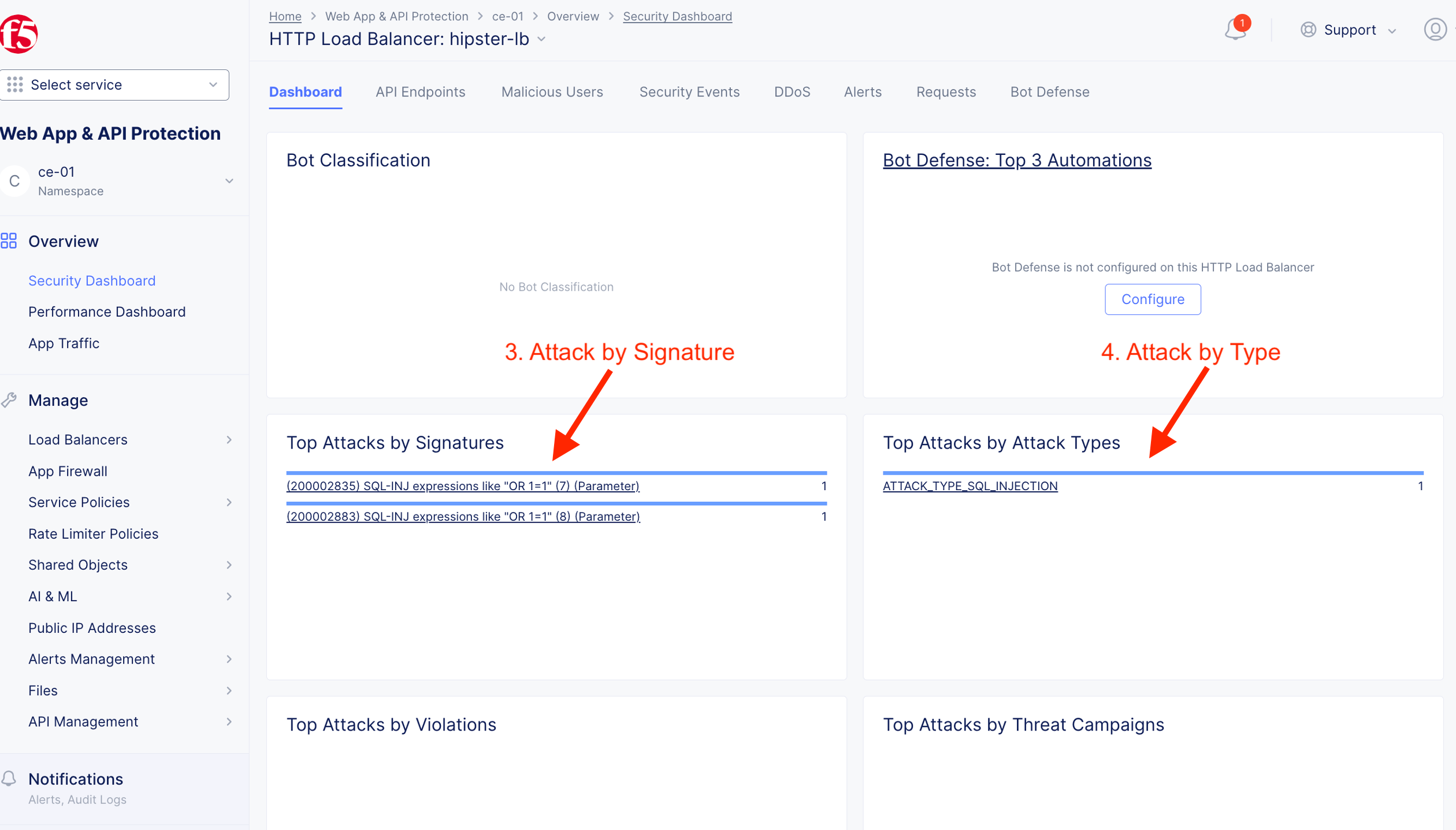Click the Configure button for Bot Defense
This screenshot has height=830, width=1456.
(x=1152, y=299)
